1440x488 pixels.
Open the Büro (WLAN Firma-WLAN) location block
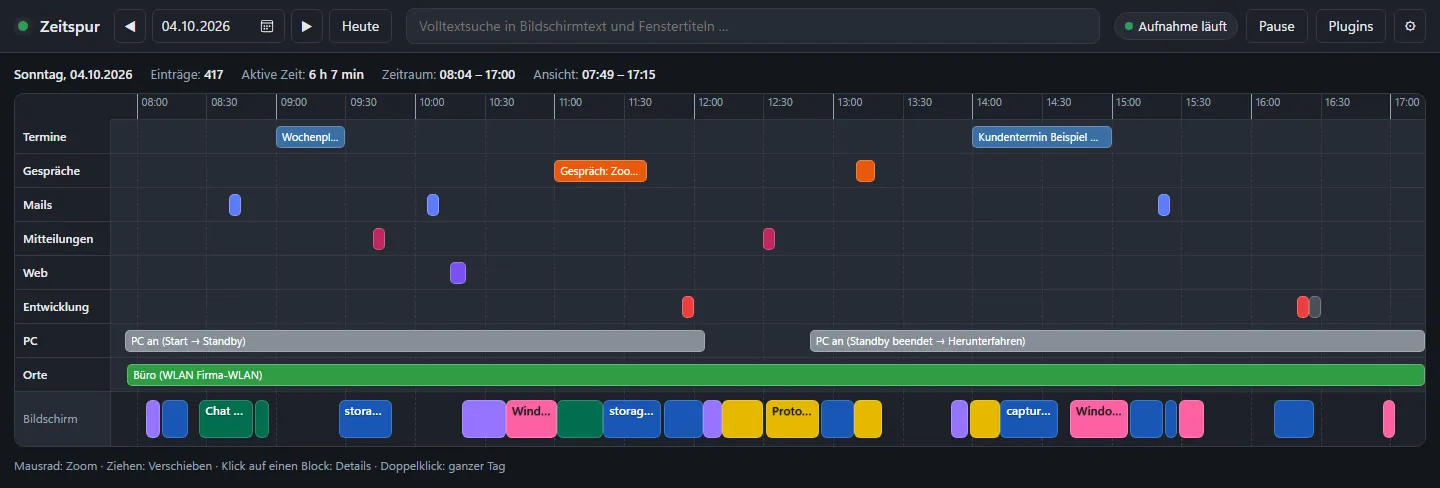(776, 375)
